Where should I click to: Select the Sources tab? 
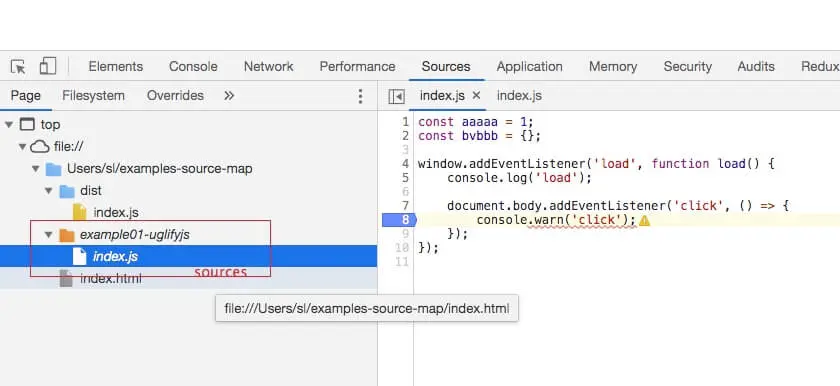(446, 66)
